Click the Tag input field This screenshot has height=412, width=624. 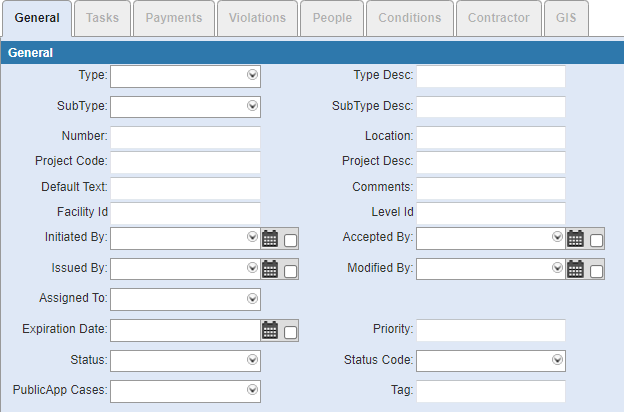491,391
